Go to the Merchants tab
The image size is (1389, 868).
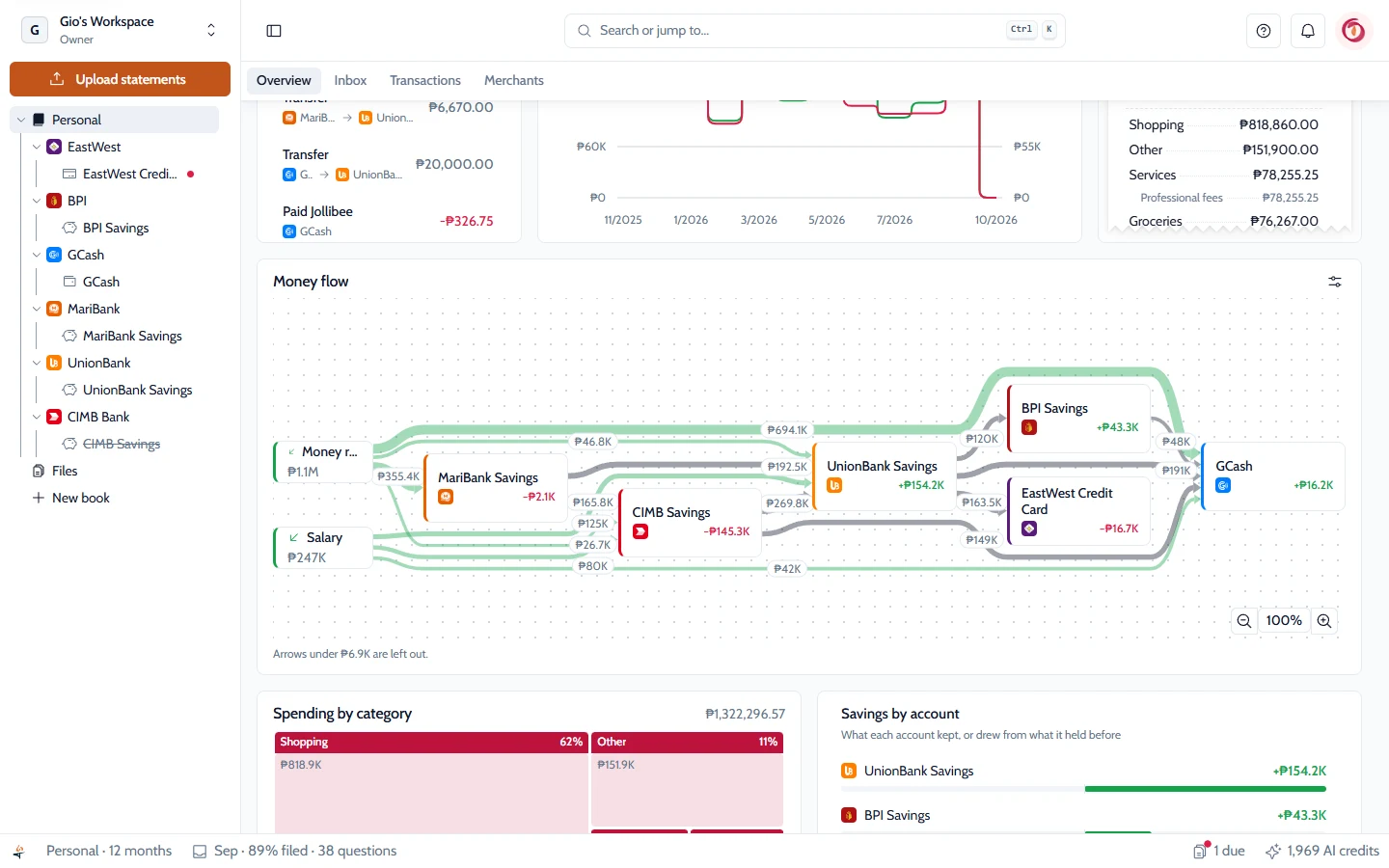click(x=514, y=80)
